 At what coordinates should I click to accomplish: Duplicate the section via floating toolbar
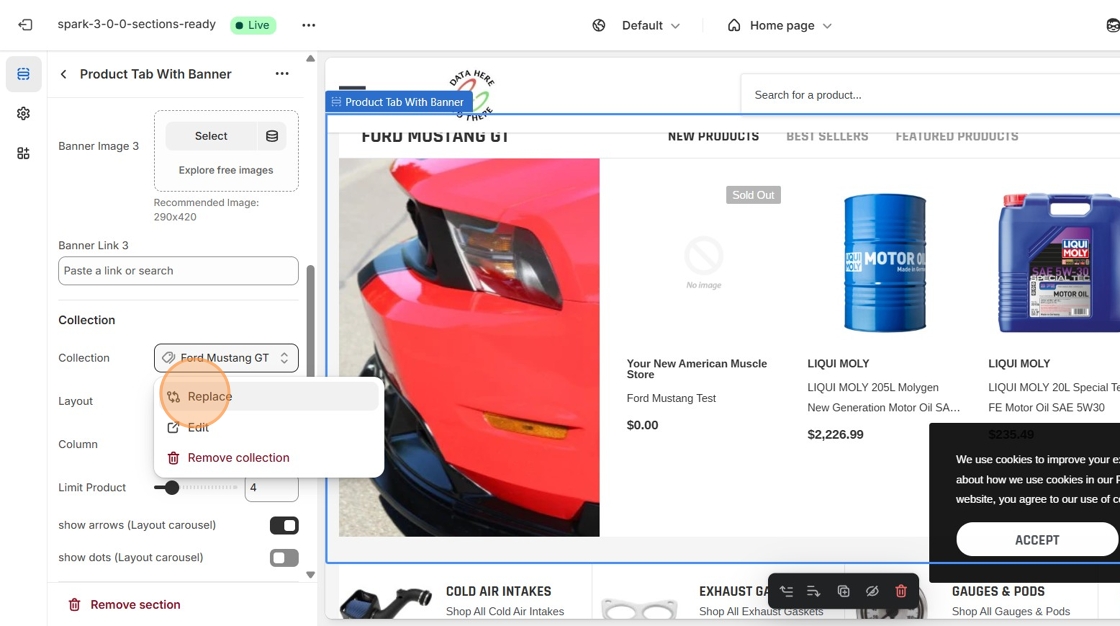pyautogui.click(x=844, y=591)
